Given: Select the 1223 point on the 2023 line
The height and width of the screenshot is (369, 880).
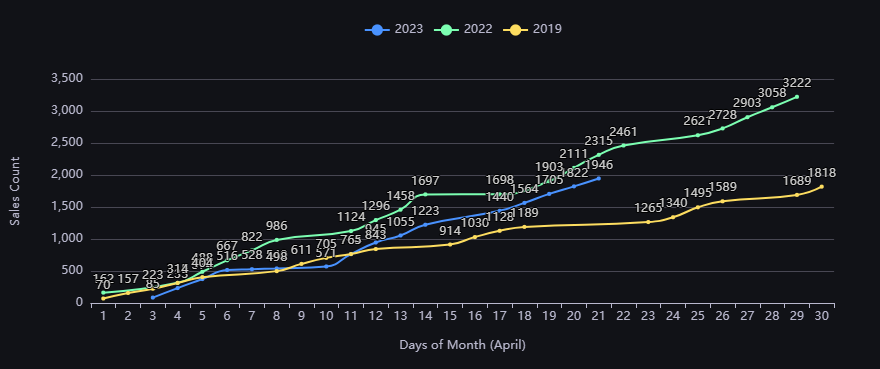Looking at the screenshot, I should [425, 225].
